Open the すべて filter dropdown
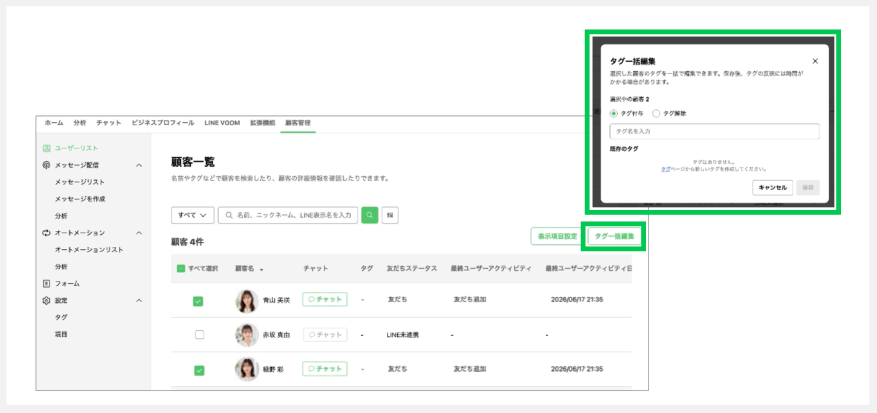Viewport: 877px width, 413px height. coord(193,215)
